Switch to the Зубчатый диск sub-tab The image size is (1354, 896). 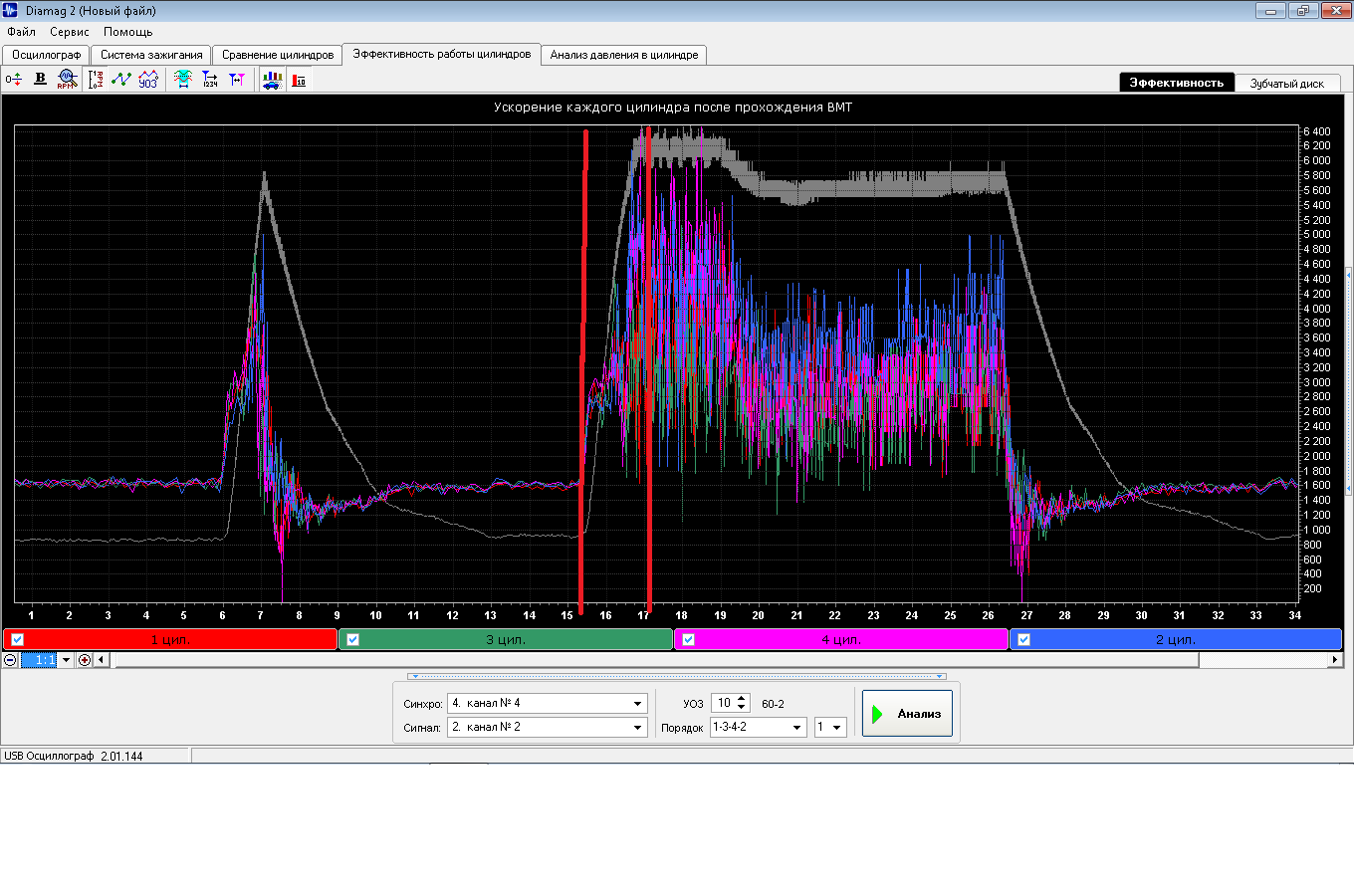1287,84
